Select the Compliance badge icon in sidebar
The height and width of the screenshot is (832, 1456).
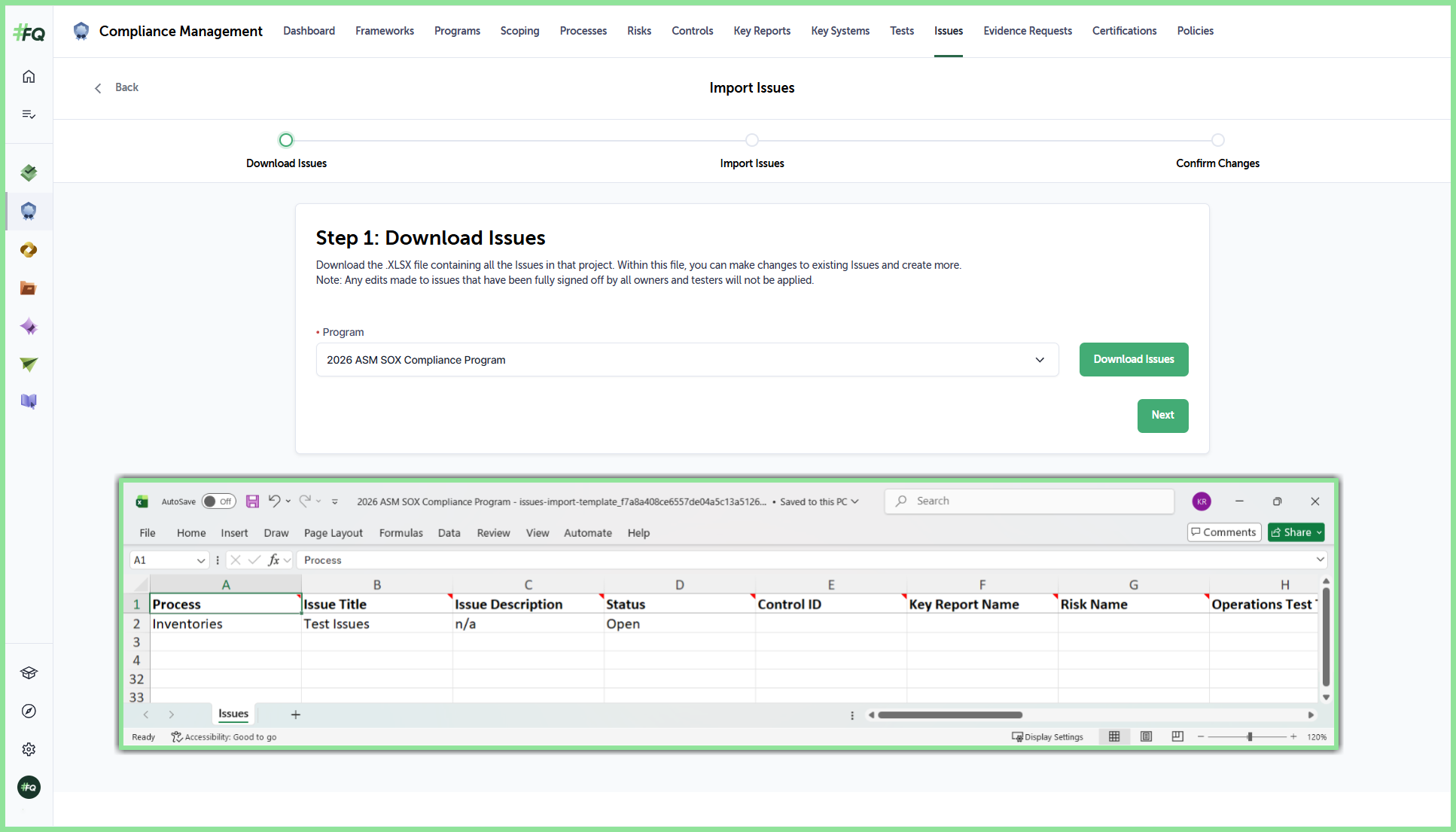[29, 211]
